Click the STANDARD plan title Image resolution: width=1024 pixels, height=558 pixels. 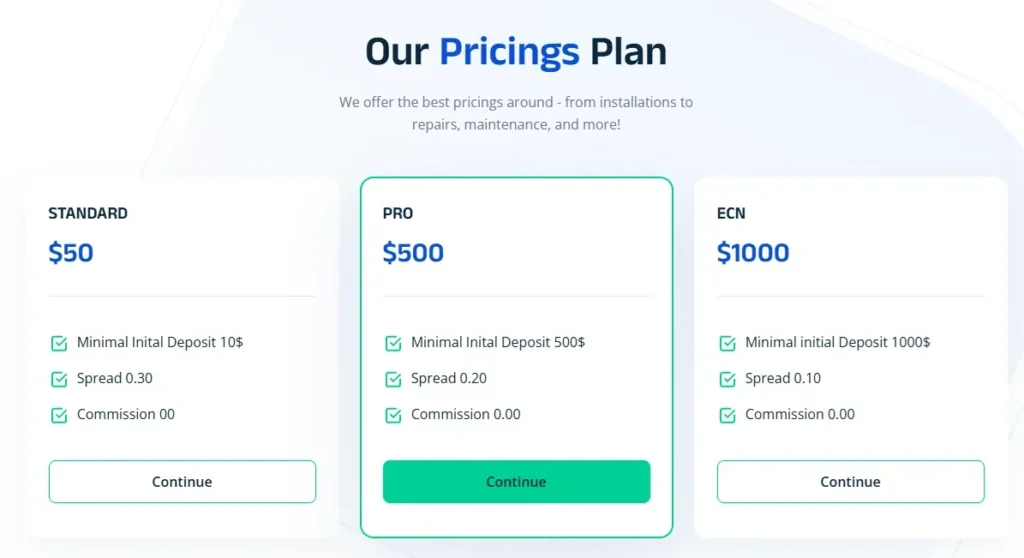click(x=88, y=213)
